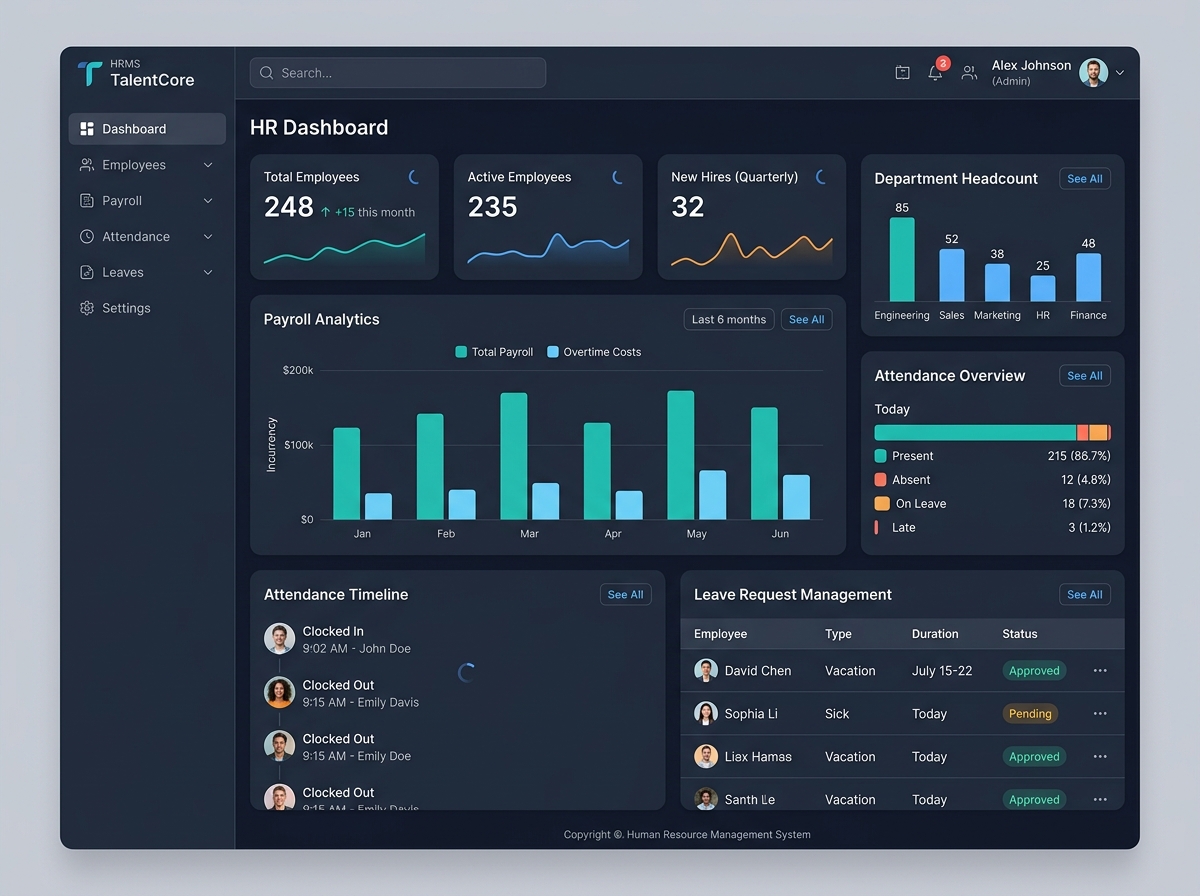Open more options for Liax Hamas row
This screenshot has height=896, width=1200.
(1100, 757)
